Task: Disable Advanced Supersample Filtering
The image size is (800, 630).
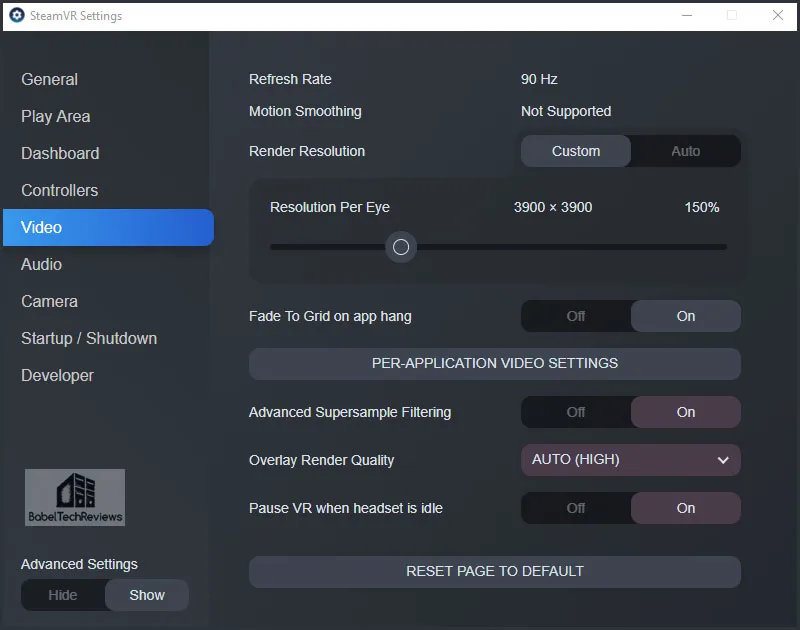Action: (x=576, y=412)
